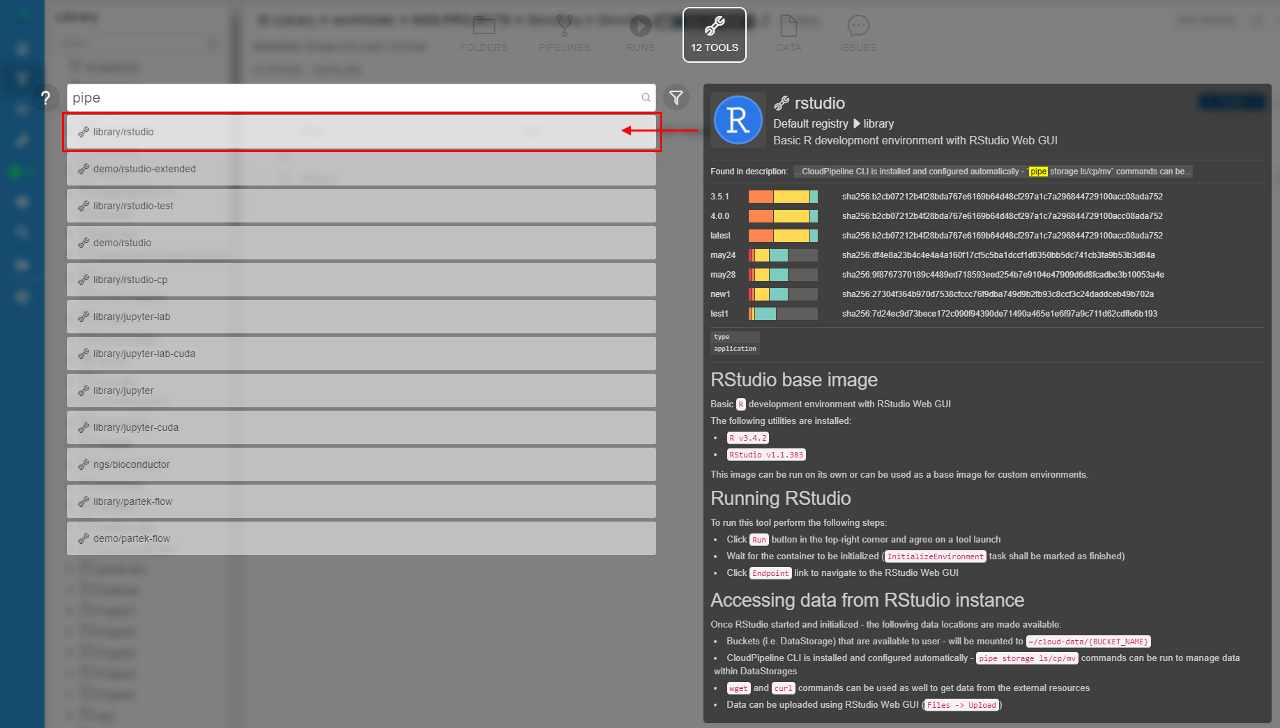The width and height of the screenshot is (1280, 728).
Task: Open the demo/rstudio-extended search result
Action: click(361, 168)
